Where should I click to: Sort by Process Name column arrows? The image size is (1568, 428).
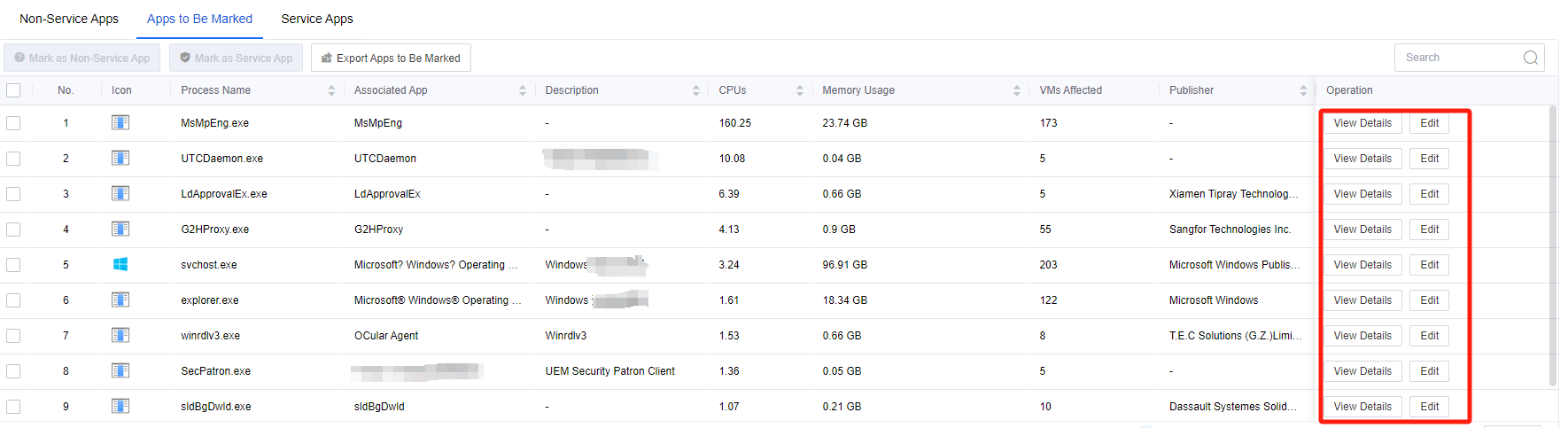[x=331, y=90]
